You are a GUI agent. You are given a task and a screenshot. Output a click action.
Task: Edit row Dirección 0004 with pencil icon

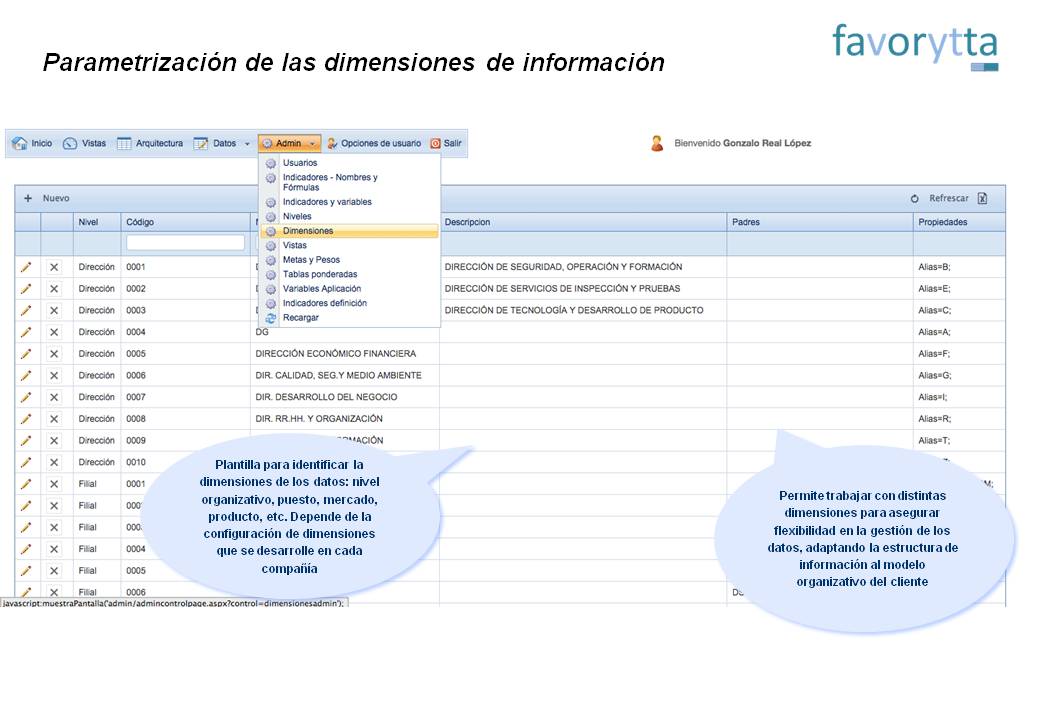click(26, 332)
